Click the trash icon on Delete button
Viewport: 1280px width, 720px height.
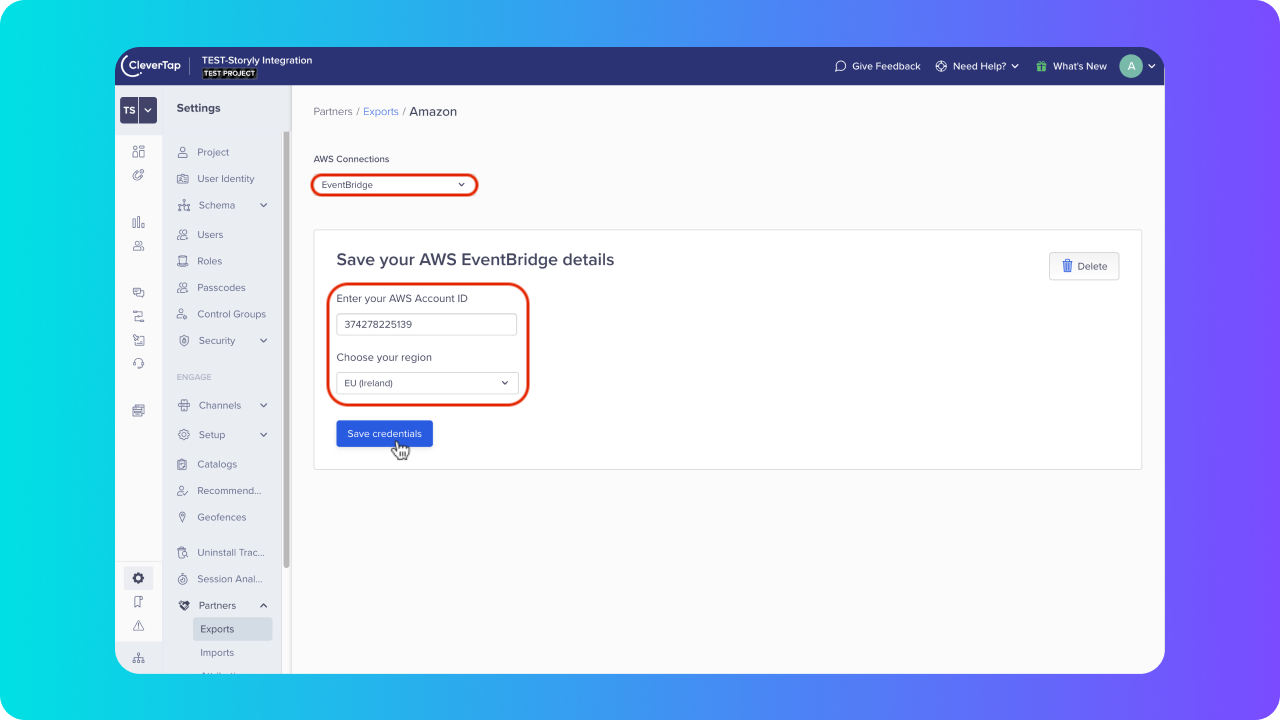[1067, 266]
